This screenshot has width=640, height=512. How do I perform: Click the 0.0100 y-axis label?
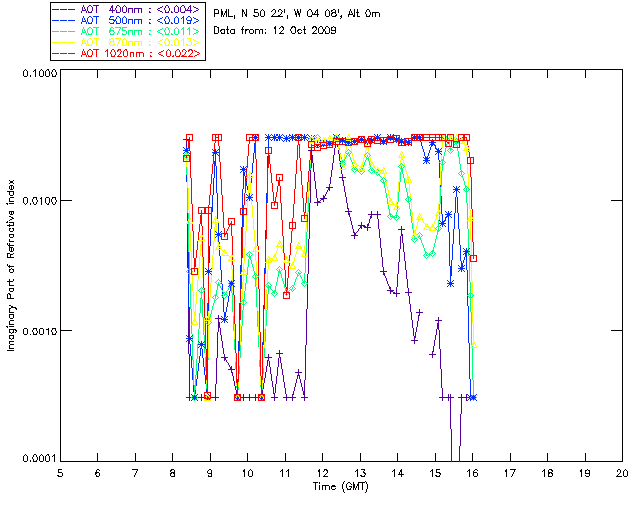click(x=39, y=201)
